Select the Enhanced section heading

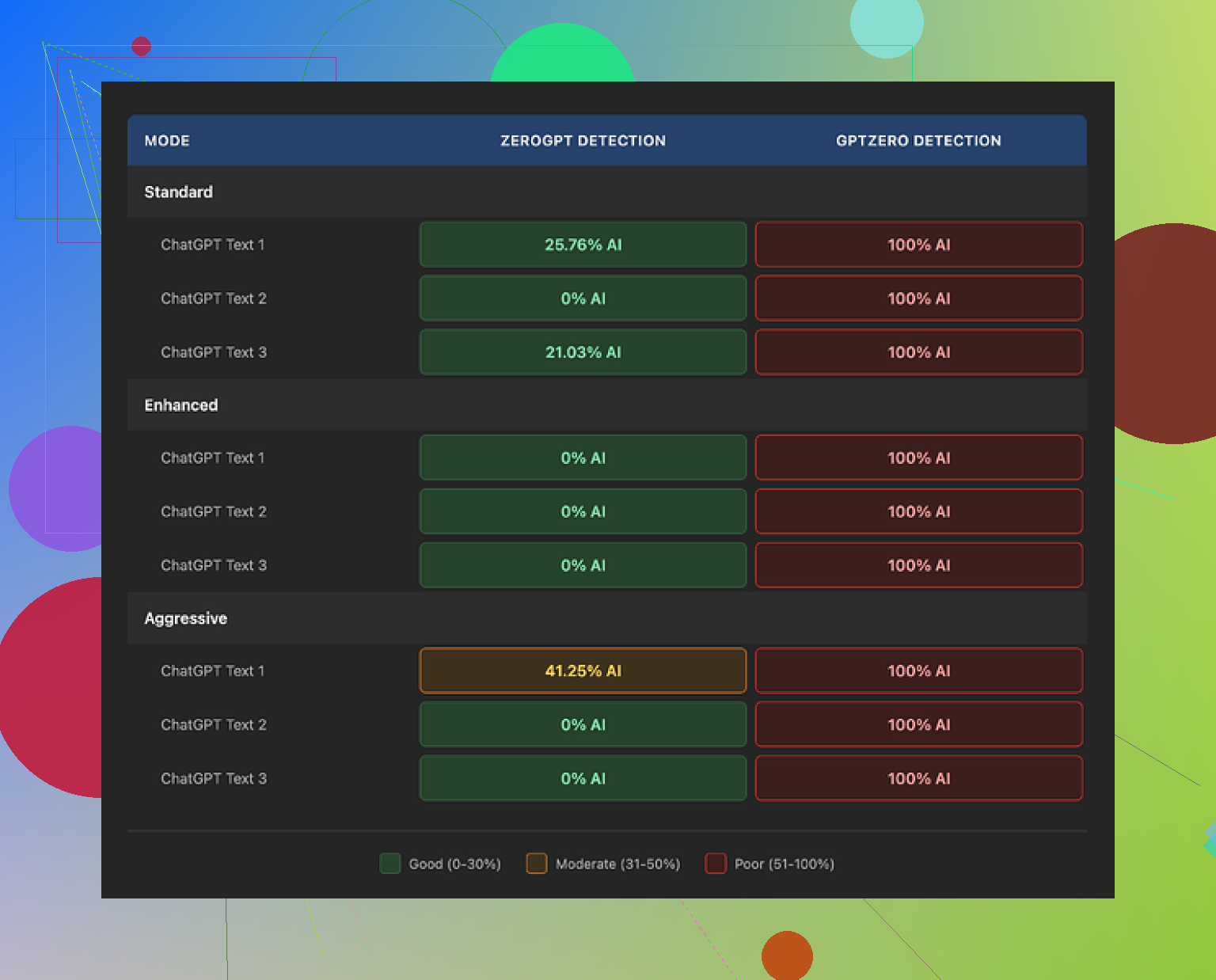[x=180, y=405]
